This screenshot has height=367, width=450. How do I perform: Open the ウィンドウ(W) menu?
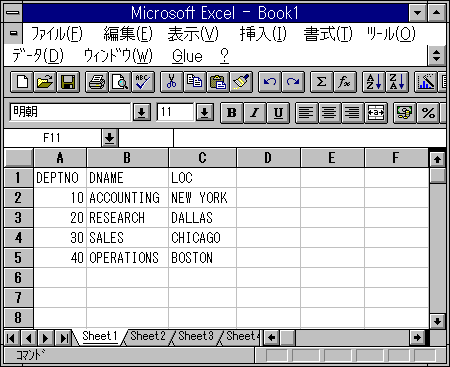pos(118,56)
